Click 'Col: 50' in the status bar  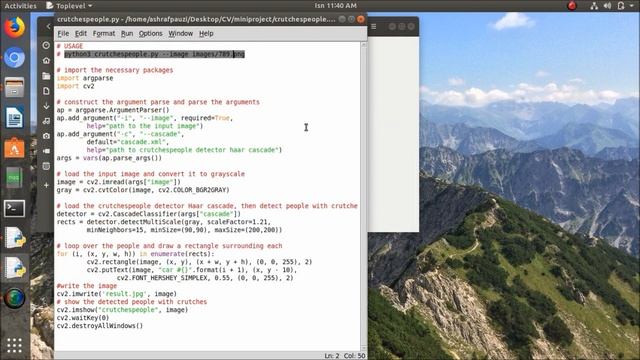point(354,356)
